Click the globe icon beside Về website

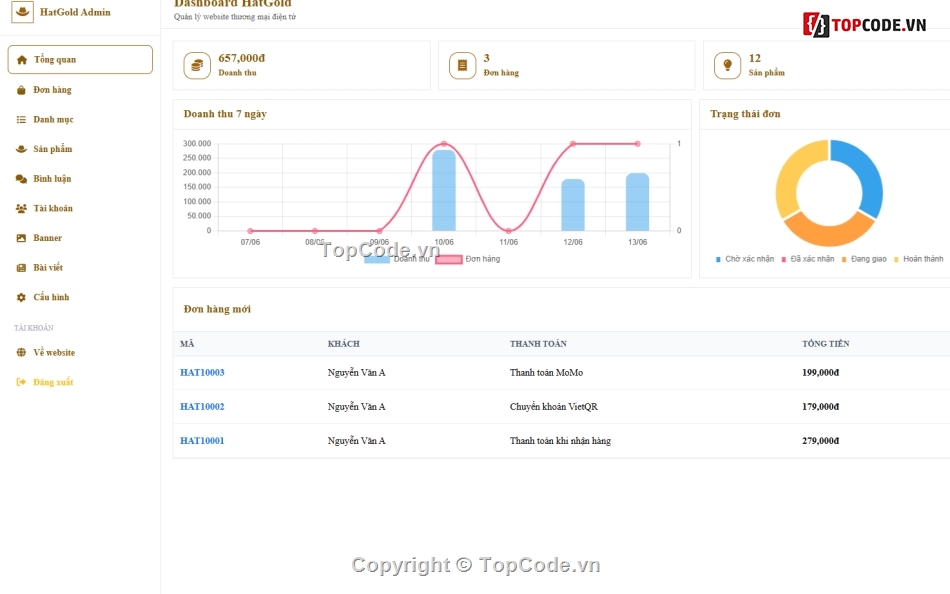click(21, 352)
